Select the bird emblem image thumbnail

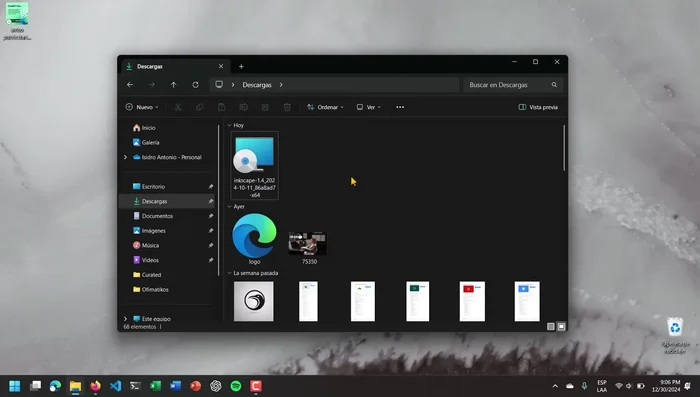(x=254, y=301)
